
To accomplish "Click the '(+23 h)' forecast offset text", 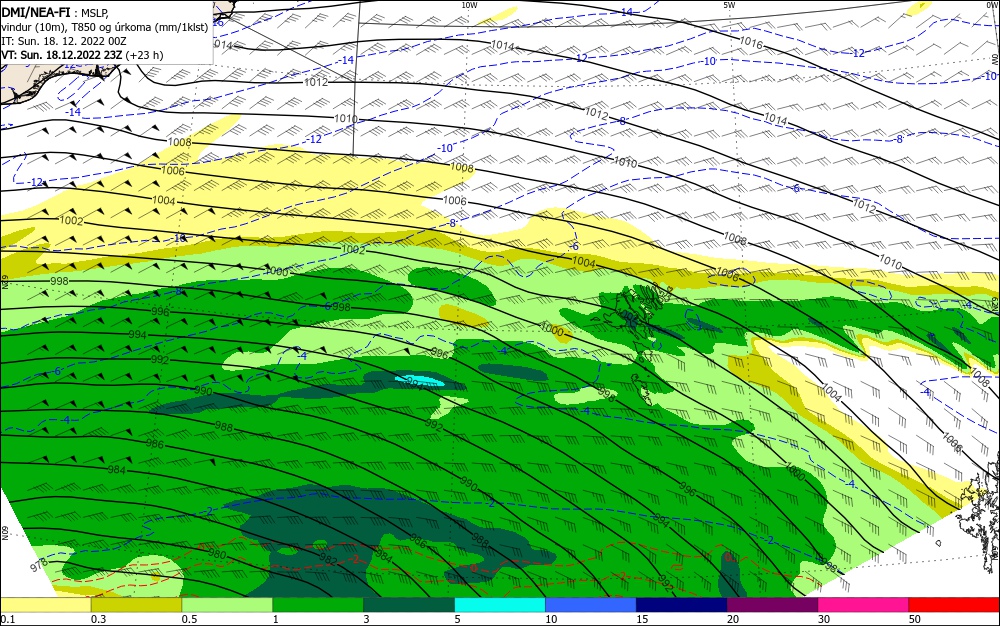I will (x=144, y=55).
